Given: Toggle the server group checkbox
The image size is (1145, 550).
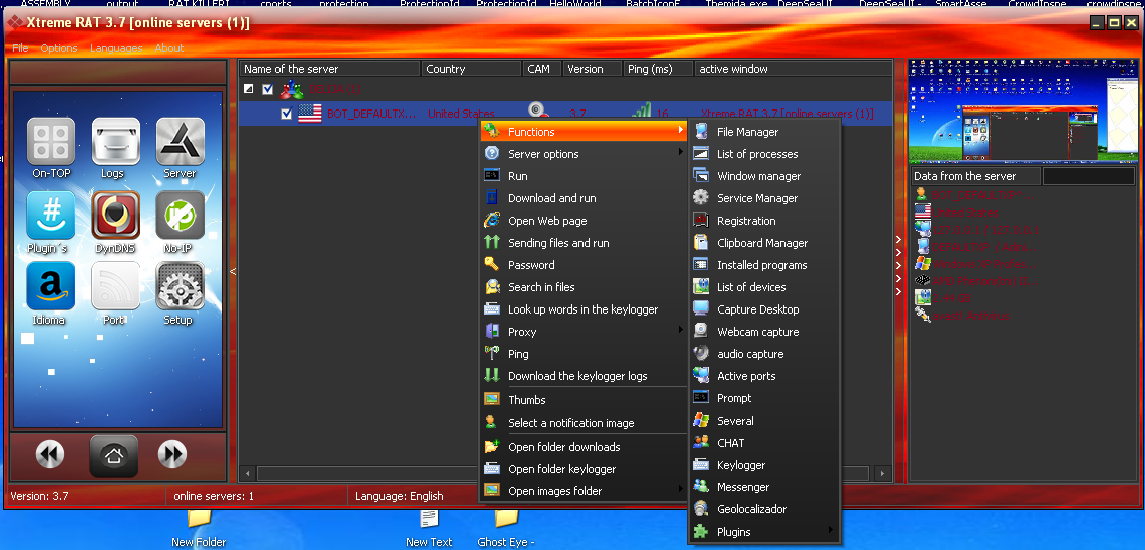Looking at the screenshot, I should 267,89.
